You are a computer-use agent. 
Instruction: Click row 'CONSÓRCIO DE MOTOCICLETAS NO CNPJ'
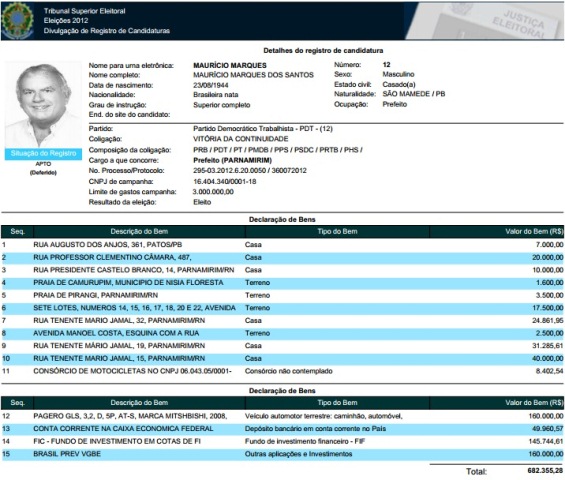(x=282, y=371)
